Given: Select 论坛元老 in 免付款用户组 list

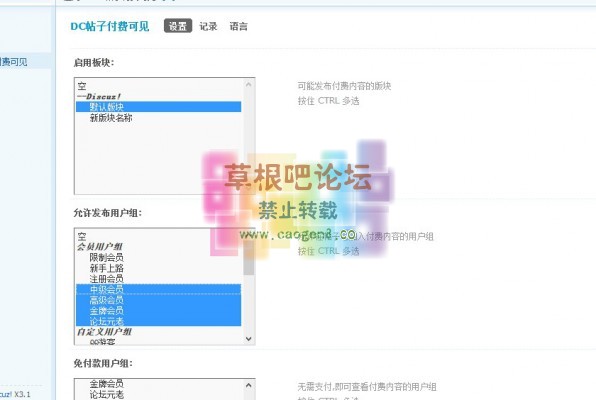Looking at the screenshot, I should click(x=159, y=395).
